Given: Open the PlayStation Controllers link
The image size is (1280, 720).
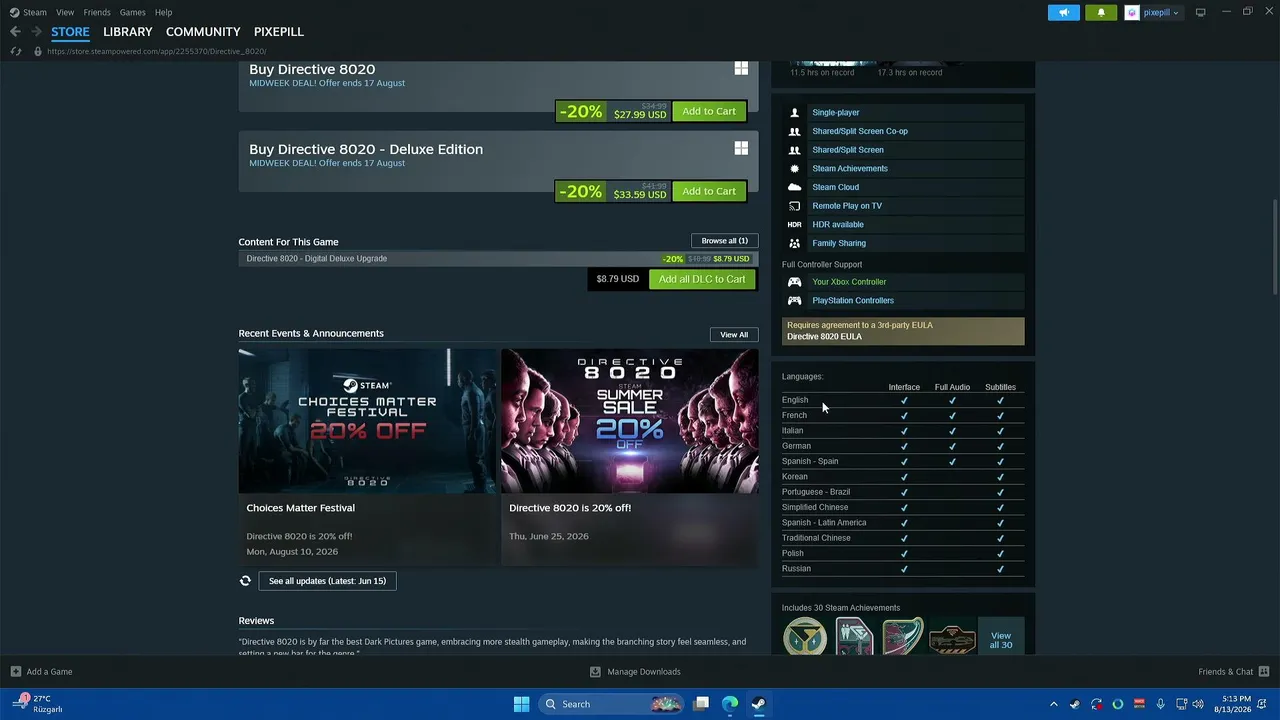Looking at the screenshot, I should tap(853, 301).
